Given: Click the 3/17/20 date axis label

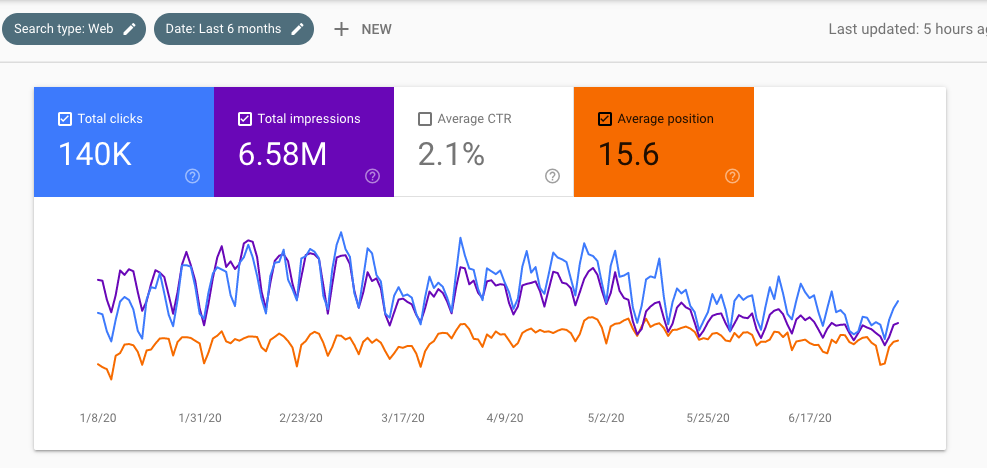Looking at the screenshot, I should tap(403, 418).
